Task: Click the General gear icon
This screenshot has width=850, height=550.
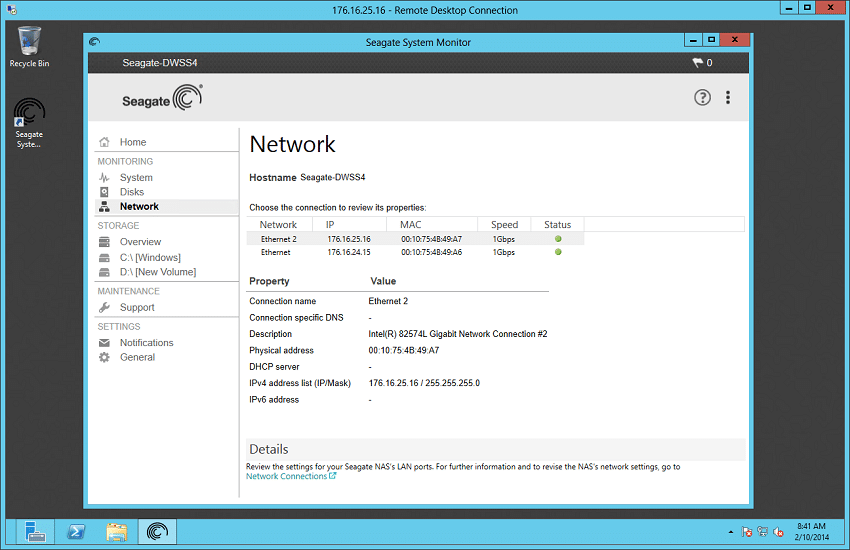Action: pos(105,357)
